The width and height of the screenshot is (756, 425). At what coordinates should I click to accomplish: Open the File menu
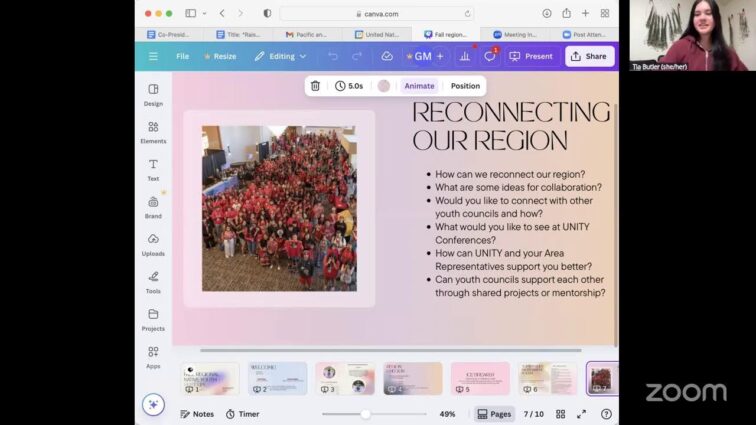tap(182, 56)
